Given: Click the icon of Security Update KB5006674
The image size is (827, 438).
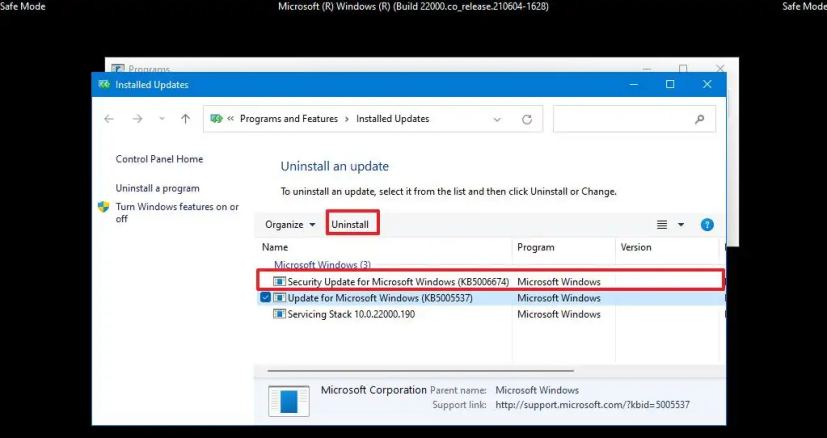Looking at the screenshot, I should [280, 282].
